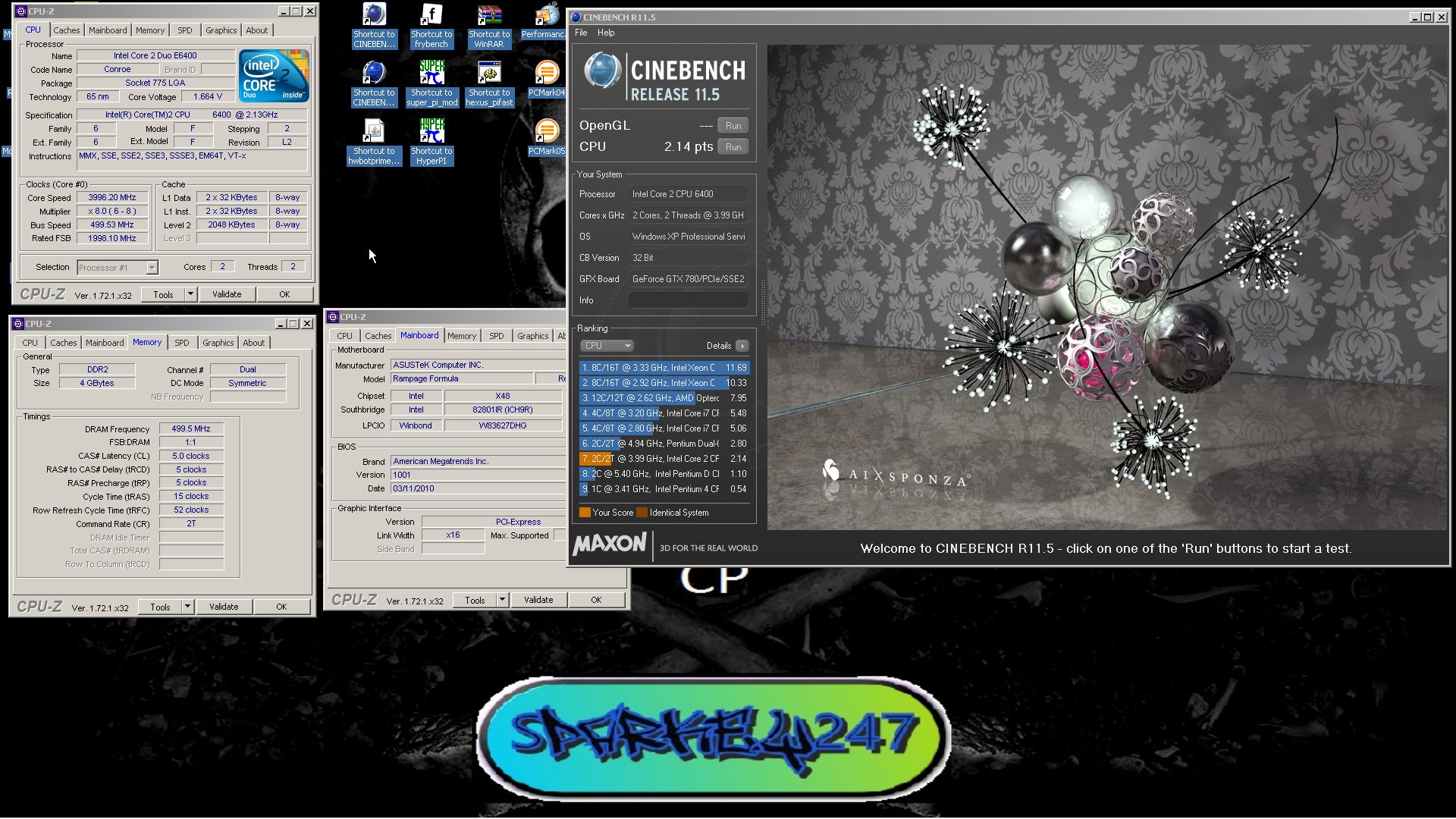Screen dimensions: 1456x819
Task: Switch to Caches tab in CPU-Z CPU window
Action: pos(66,30)
